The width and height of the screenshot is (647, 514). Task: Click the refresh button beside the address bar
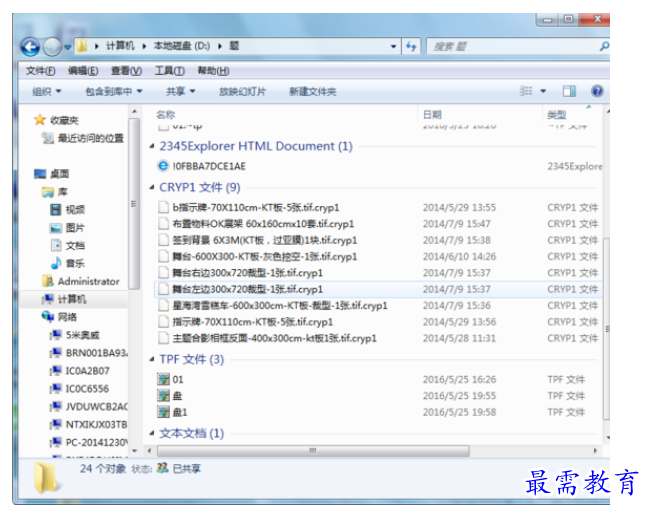[411, 46]
